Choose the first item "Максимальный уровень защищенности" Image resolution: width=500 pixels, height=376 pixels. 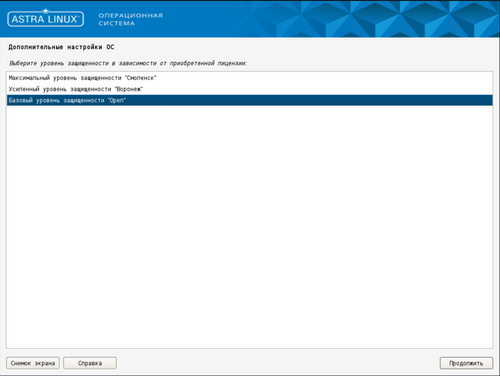249,78
